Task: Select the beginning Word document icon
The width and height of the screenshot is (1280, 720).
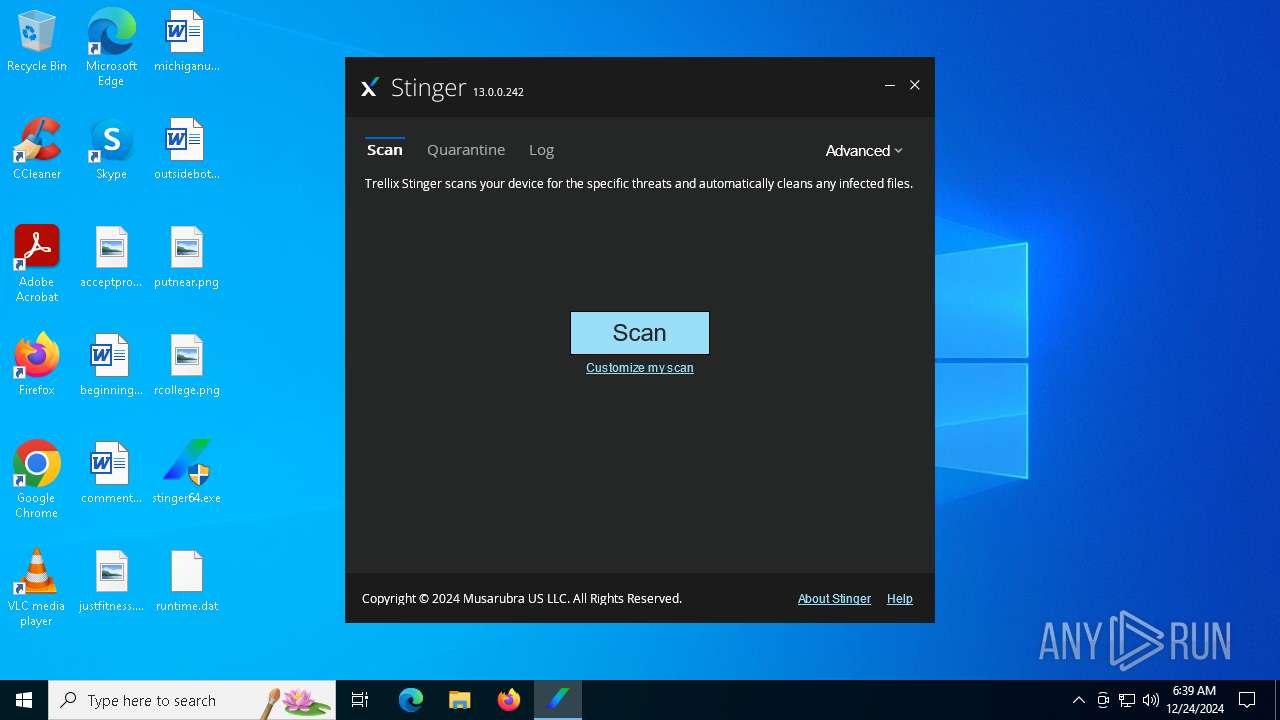Action: (111, 366)
